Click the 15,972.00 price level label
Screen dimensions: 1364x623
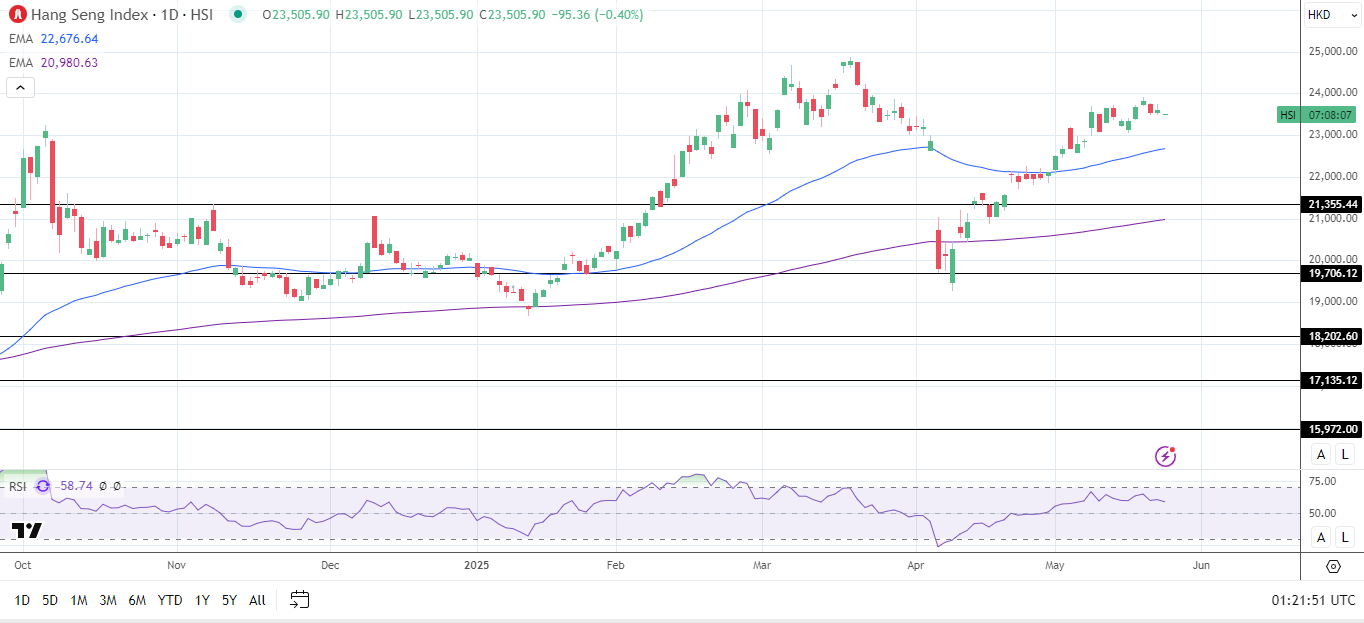pyautogui.click(x=1332, y=430)
